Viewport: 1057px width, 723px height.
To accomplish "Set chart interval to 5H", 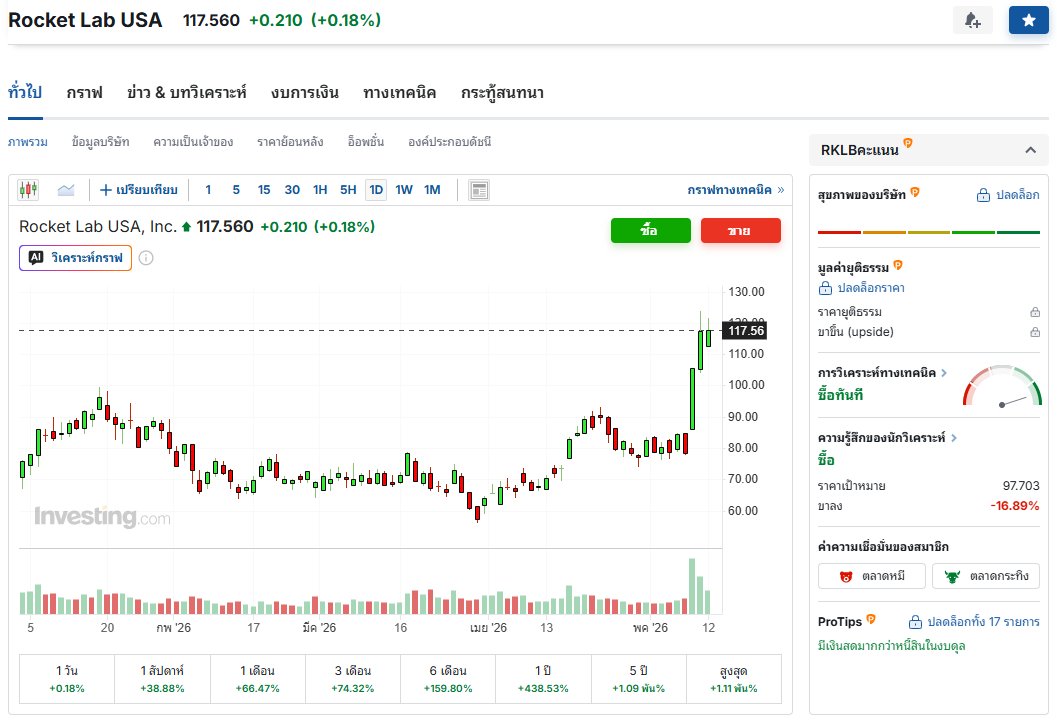I will tap(348, 190).
